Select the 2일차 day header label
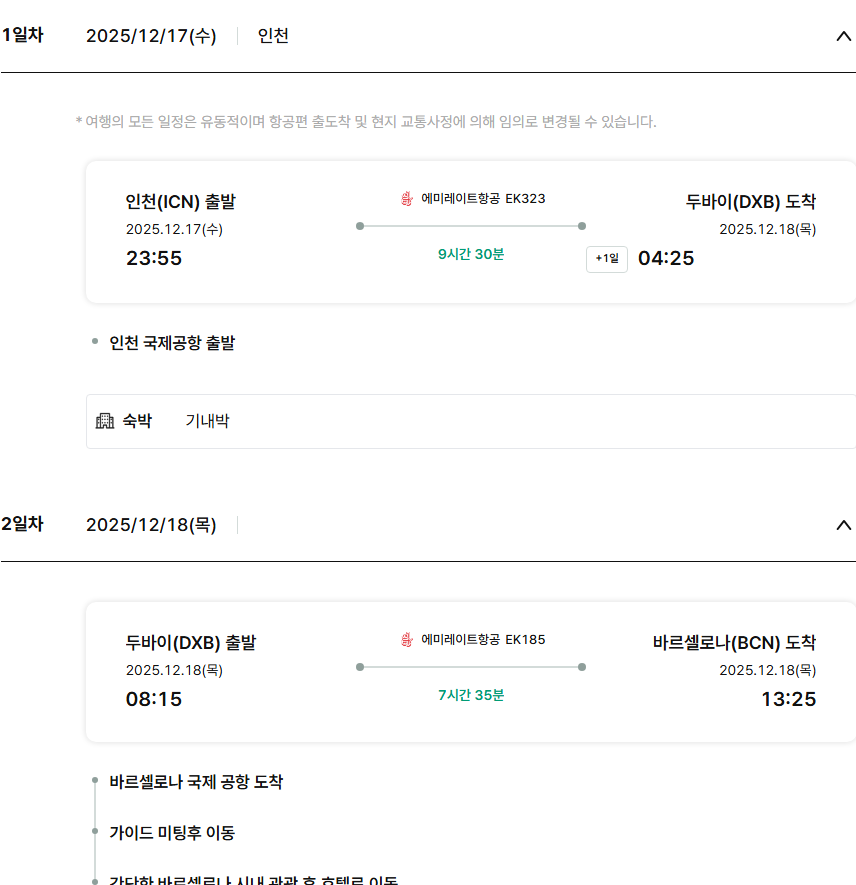Screen dimensions: 856x885 pos(22,524)
